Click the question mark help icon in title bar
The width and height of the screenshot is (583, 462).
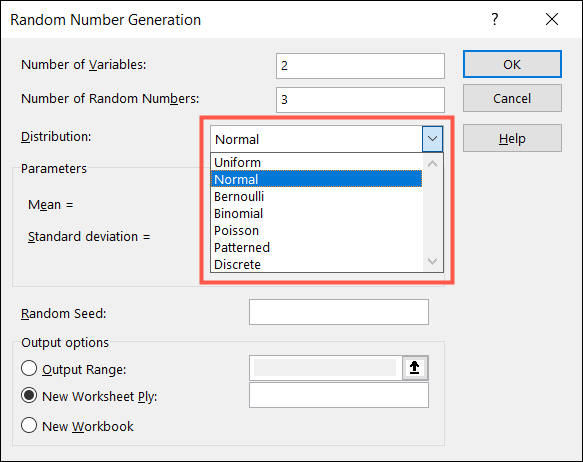tap(495, 19)
